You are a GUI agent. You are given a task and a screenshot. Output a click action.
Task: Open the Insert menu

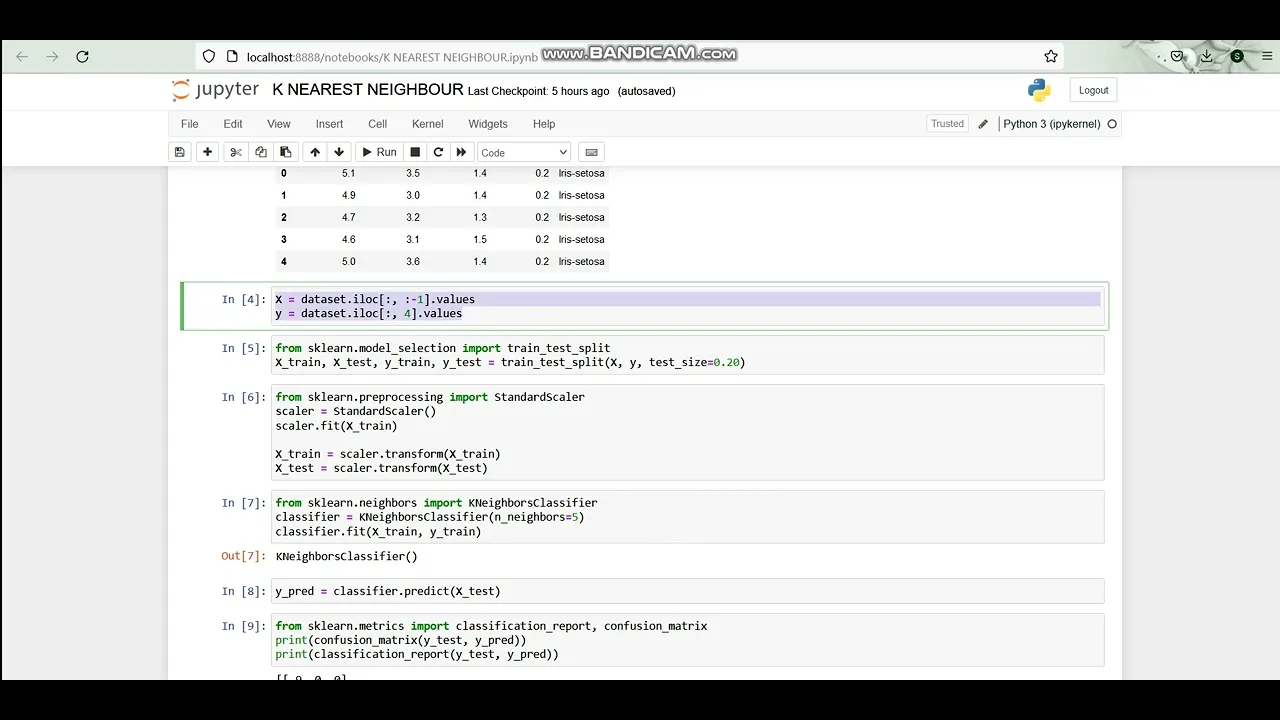(329, 124)
